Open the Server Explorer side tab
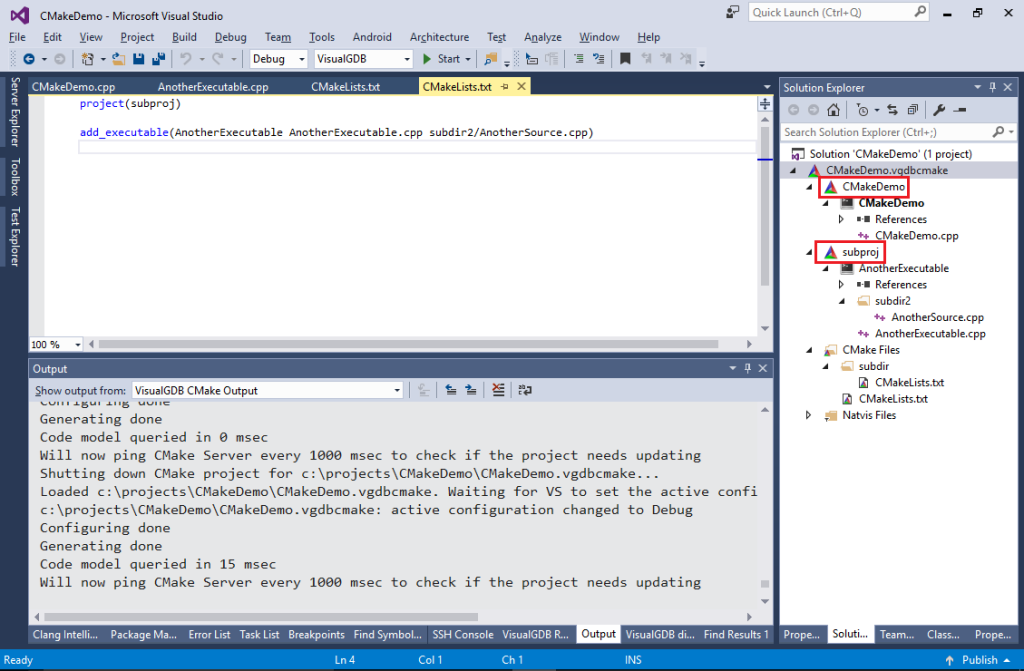This screenshot has height=671, width=1024. coord(14,112)
